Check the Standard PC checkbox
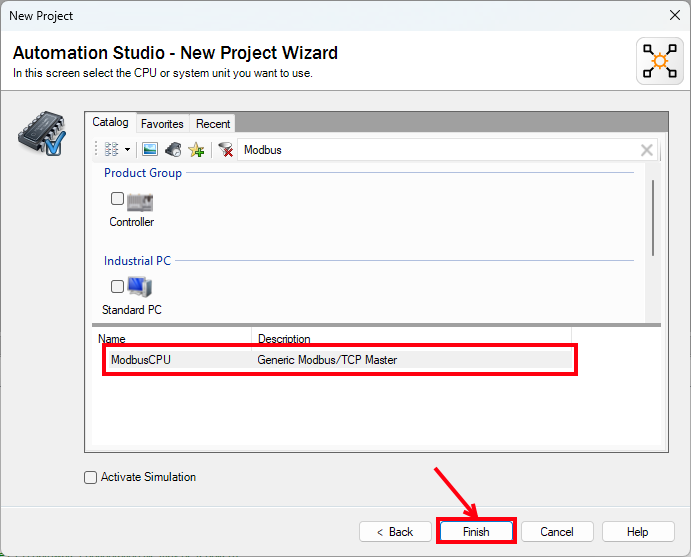The width and height of the screenshot is (691, 557). pos(118,287)
